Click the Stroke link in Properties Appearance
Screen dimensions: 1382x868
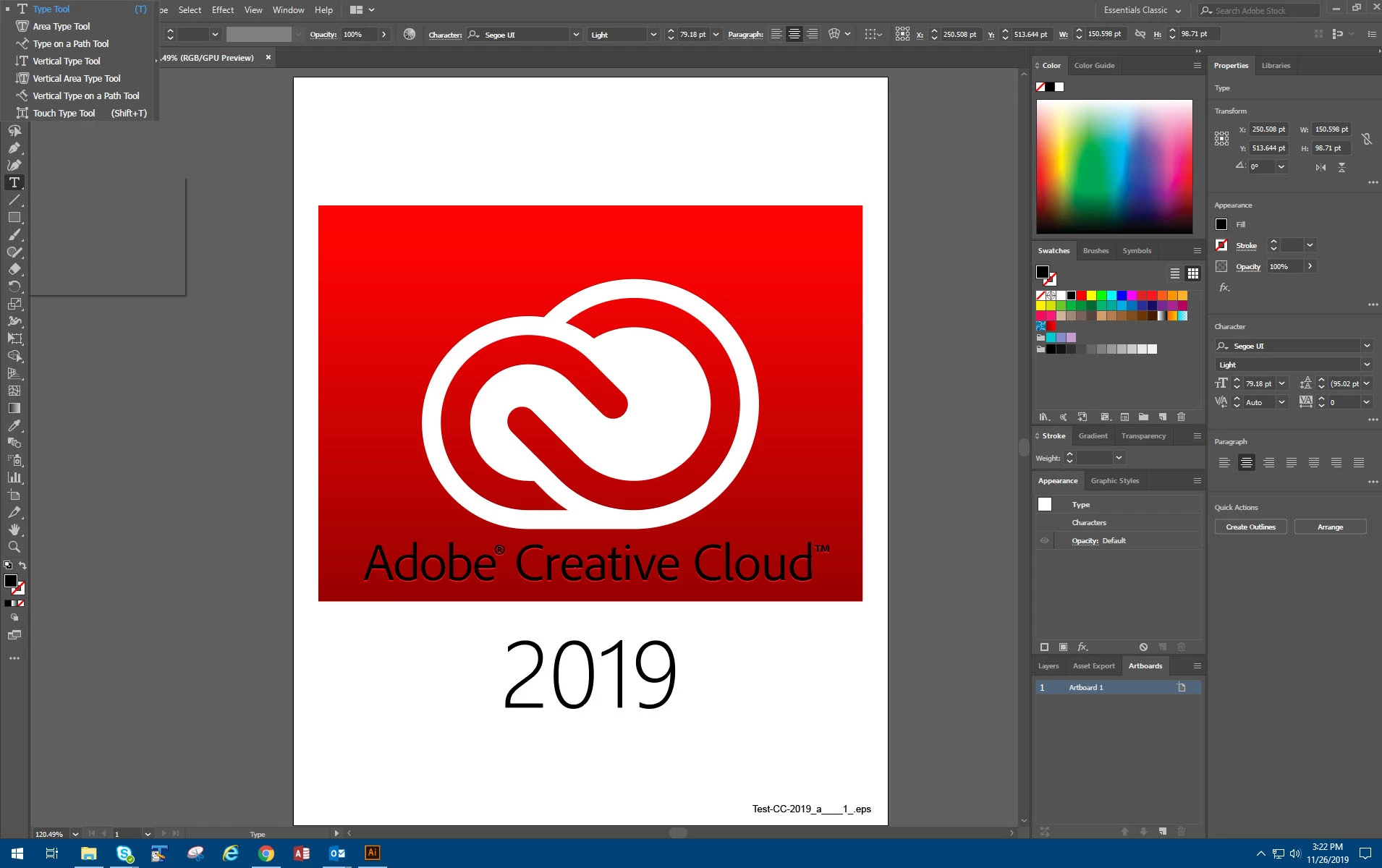coord(1246,246)
